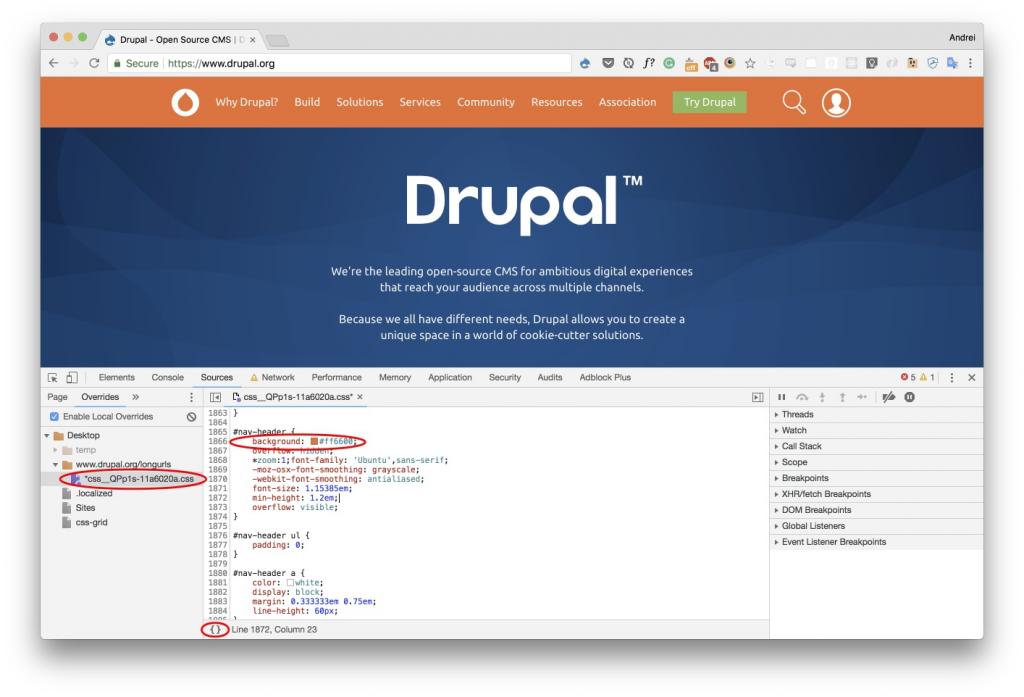Expand the temp folder

pos(56,450)
